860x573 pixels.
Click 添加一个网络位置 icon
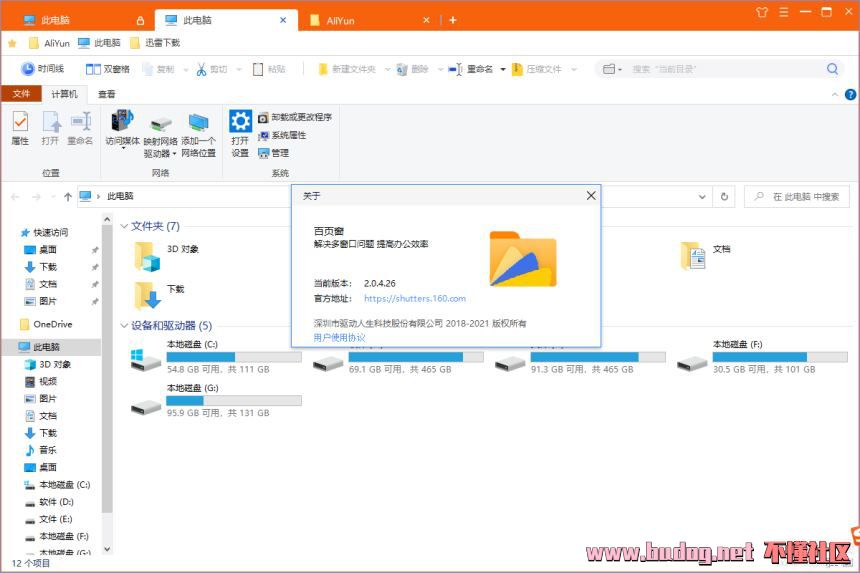198,123
